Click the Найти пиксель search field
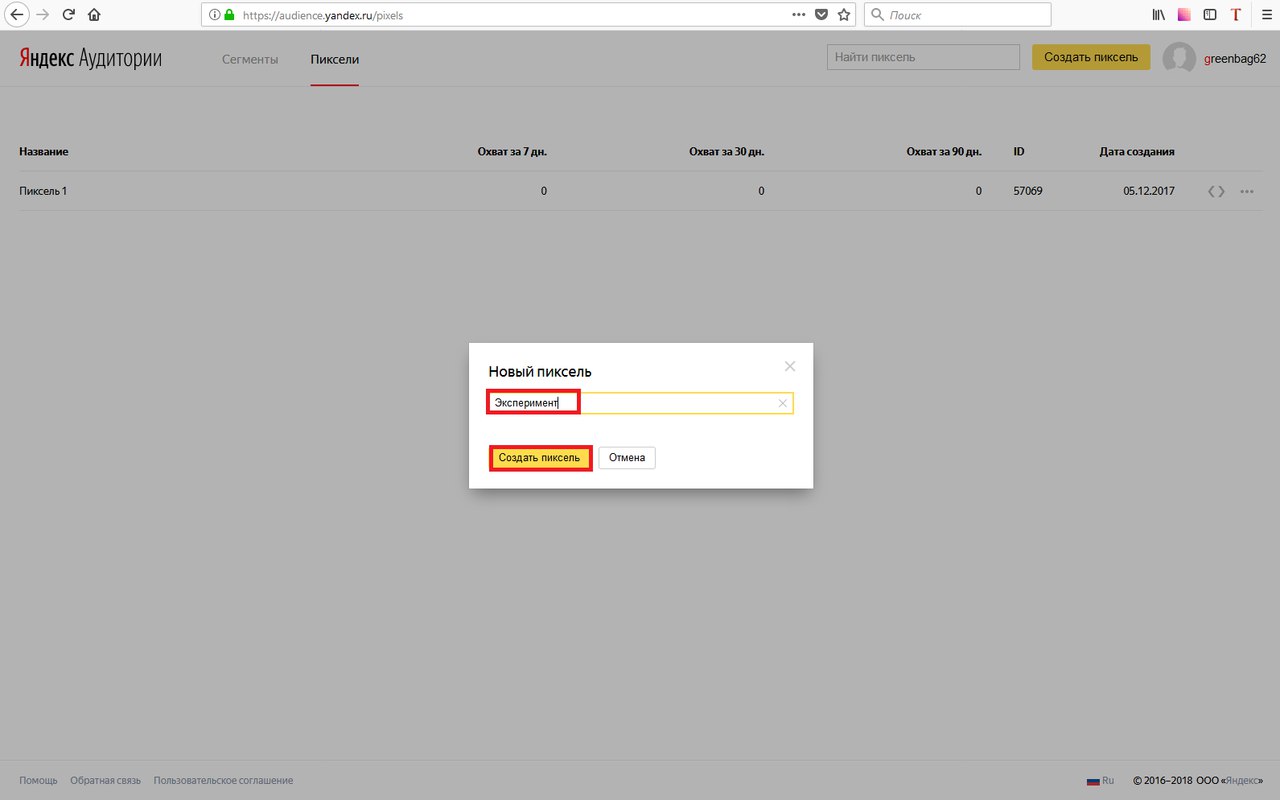 pyautogui.click(x=923, y=57)
